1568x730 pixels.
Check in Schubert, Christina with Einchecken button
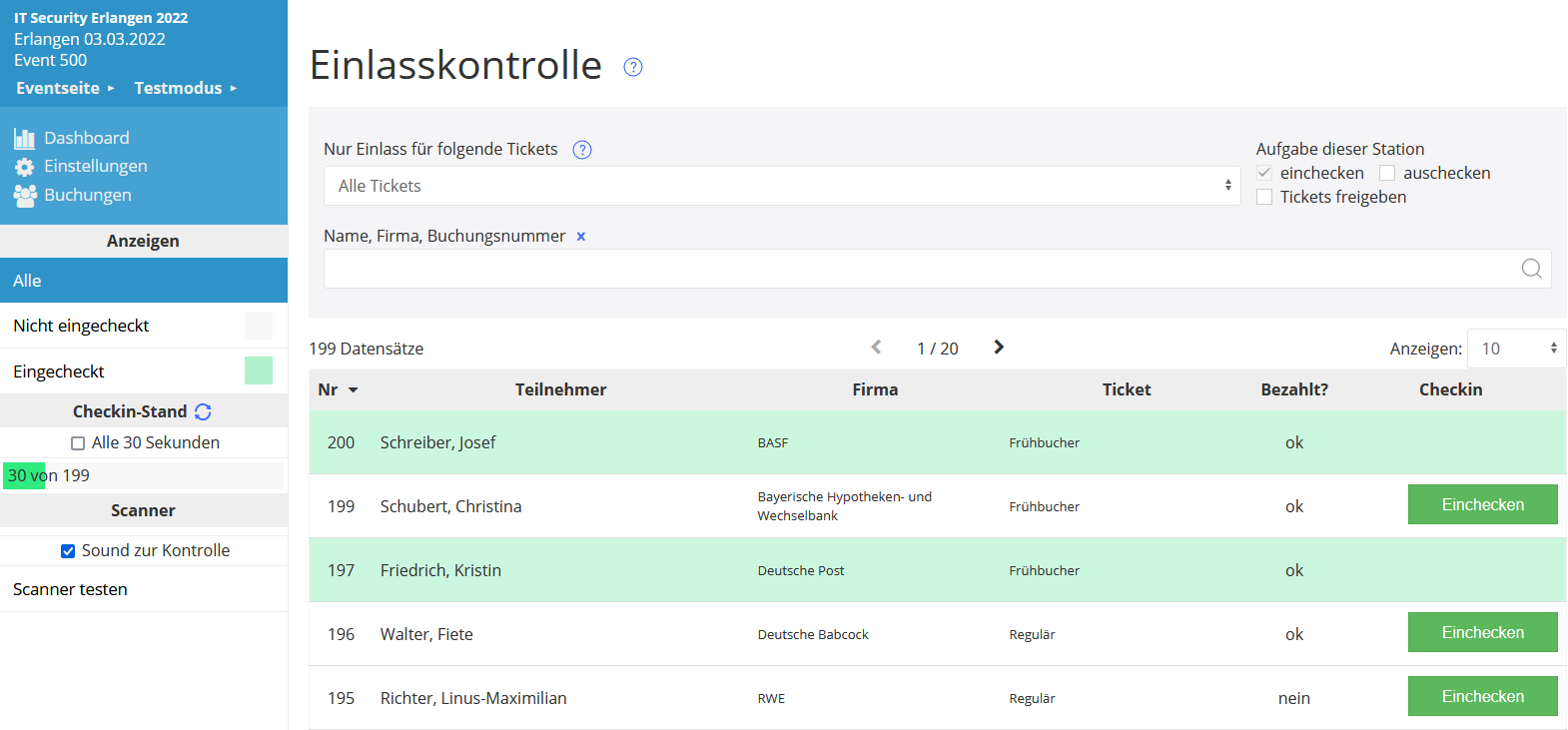click(x=1482, y=504)
